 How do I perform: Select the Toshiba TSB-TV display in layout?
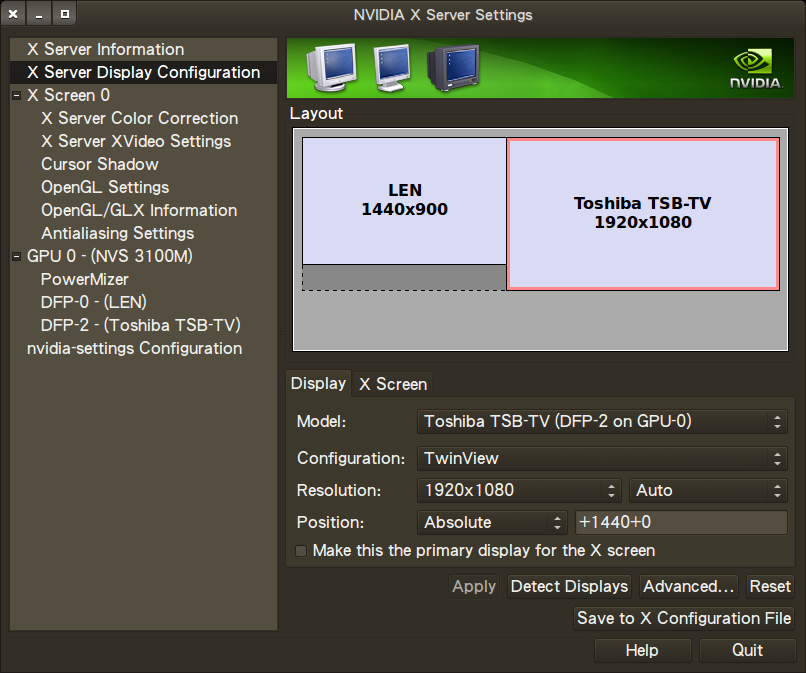click(x=643, y=213)
